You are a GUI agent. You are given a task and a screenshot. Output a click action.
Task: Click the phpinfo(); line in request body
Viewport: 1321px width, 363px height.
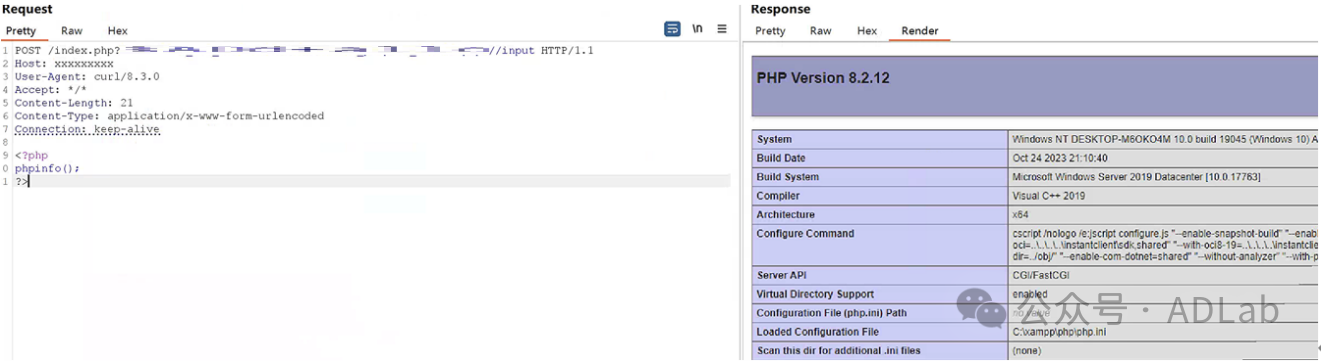[x=47, y=168]
